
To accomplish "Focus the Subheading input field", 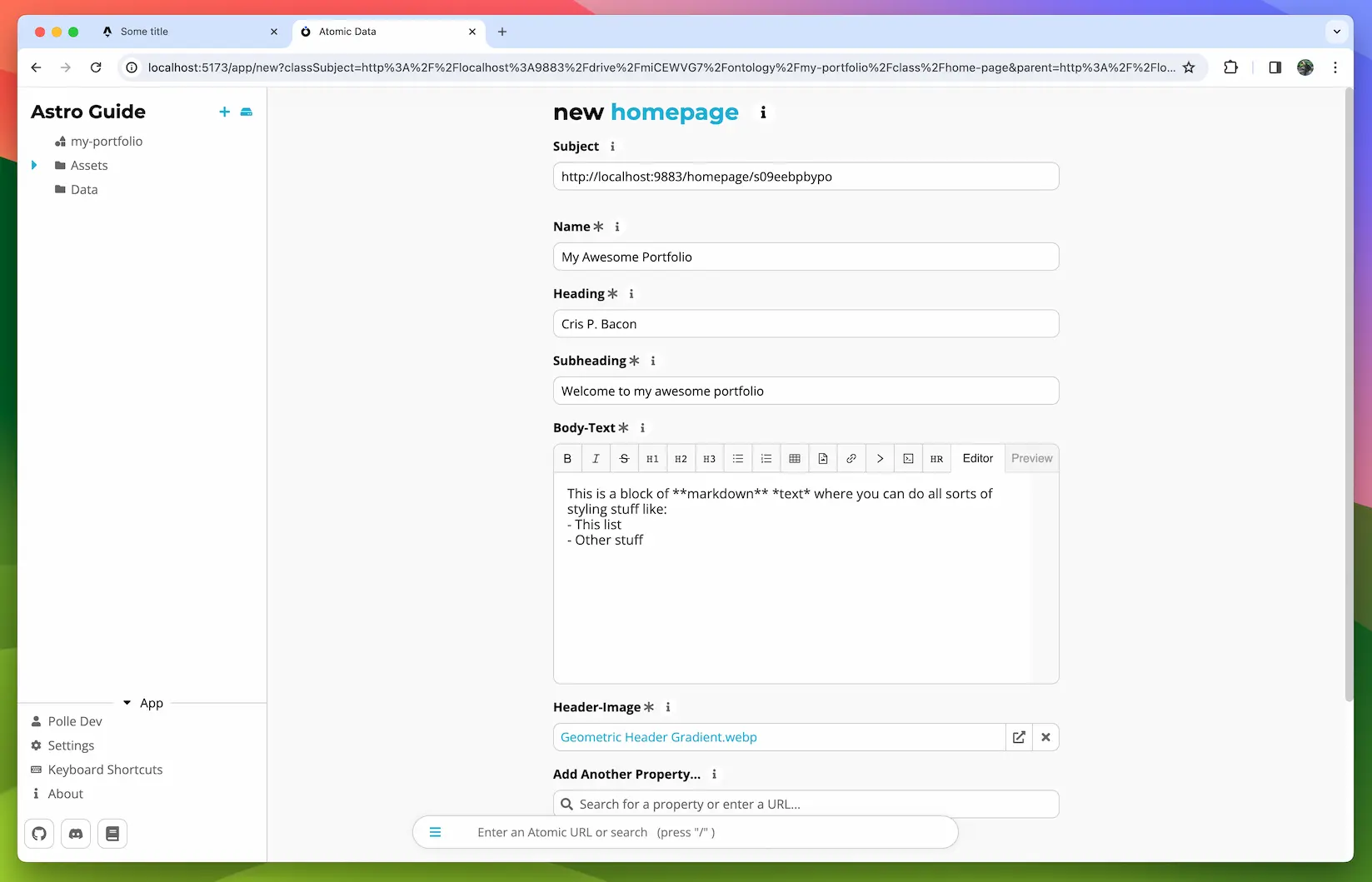I will click(x=806, y=391).
